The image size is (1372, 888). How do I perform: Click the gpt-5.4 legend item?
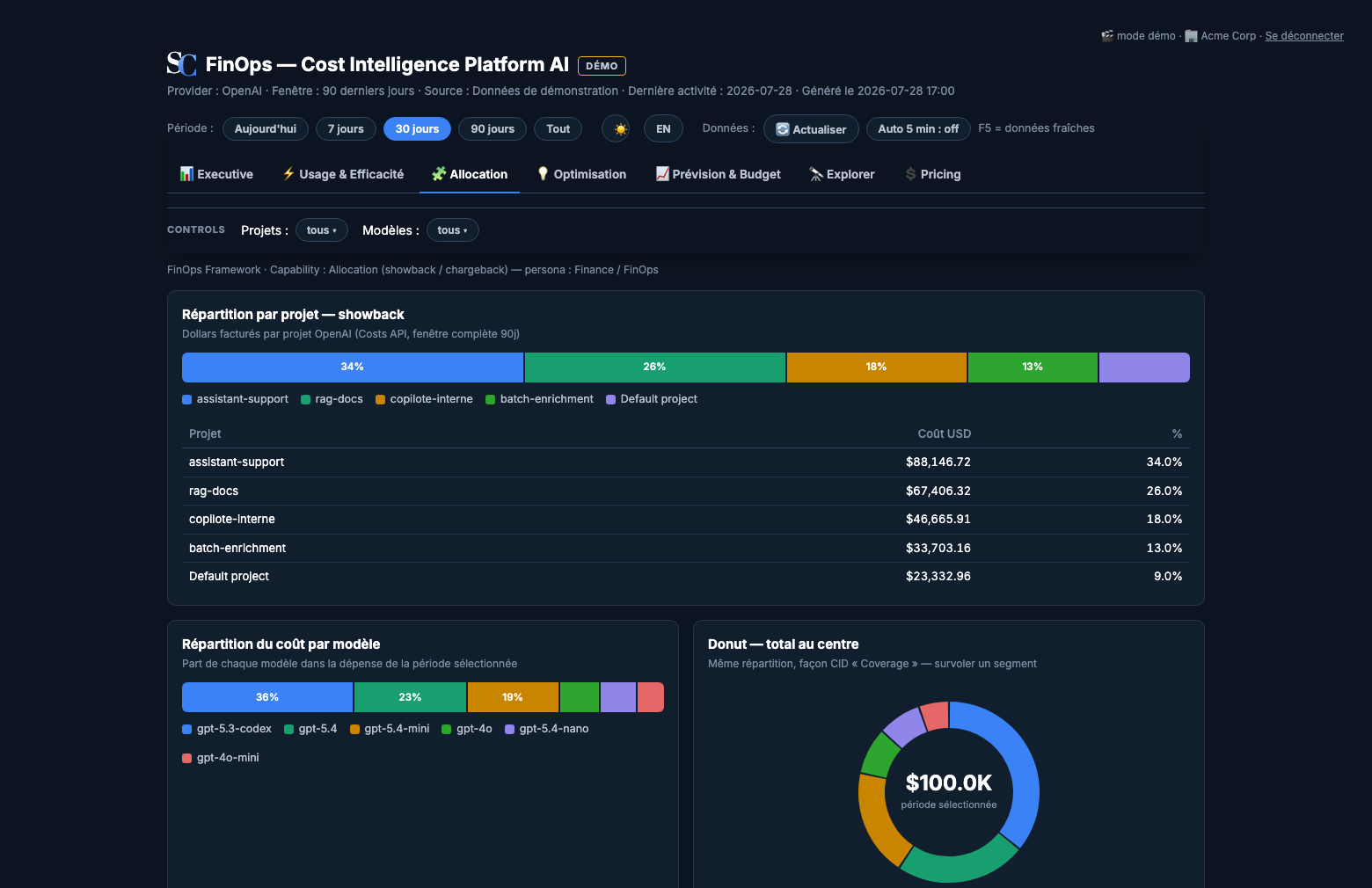[x=310, y=729]
